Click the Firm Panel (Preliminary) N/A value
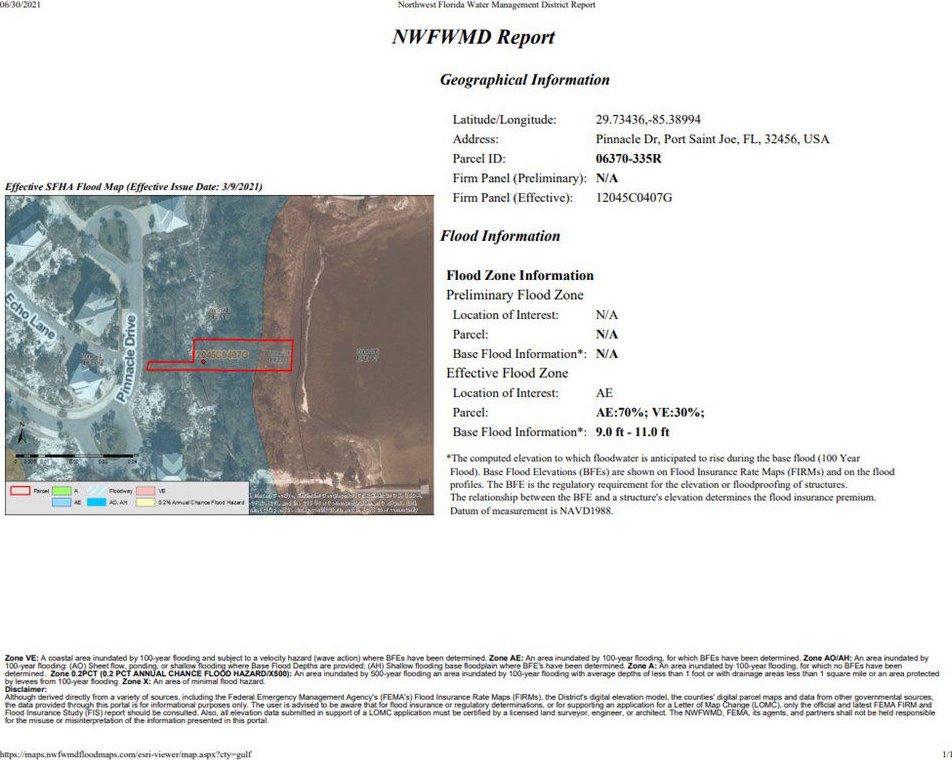Screen dimensions: 952x760 (x=607, y=178)
